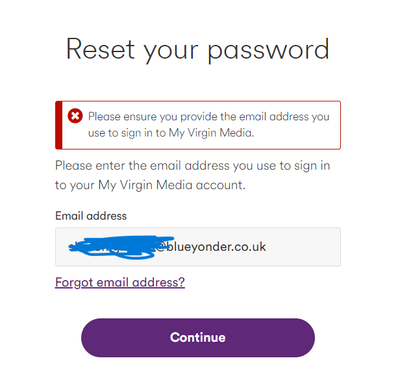Image resolution: width=400 pixels, height=375 pixels.
Task: Open the Forgot email address link
Action: point(120,283)
